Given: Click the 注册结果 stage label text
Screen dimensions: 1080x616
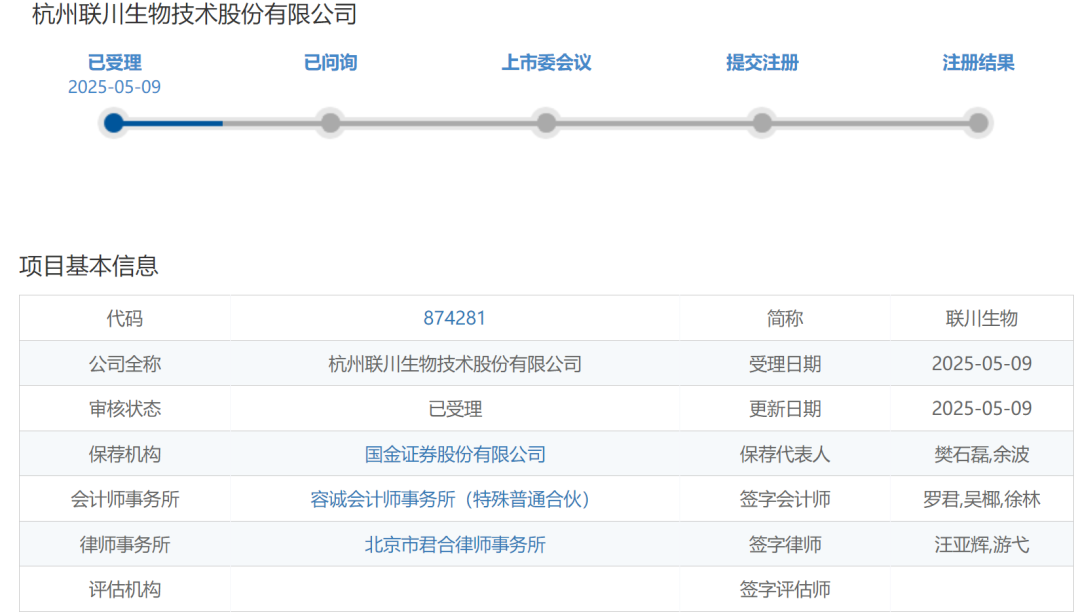Looking at the screenshot, I should tap(978, 61).
